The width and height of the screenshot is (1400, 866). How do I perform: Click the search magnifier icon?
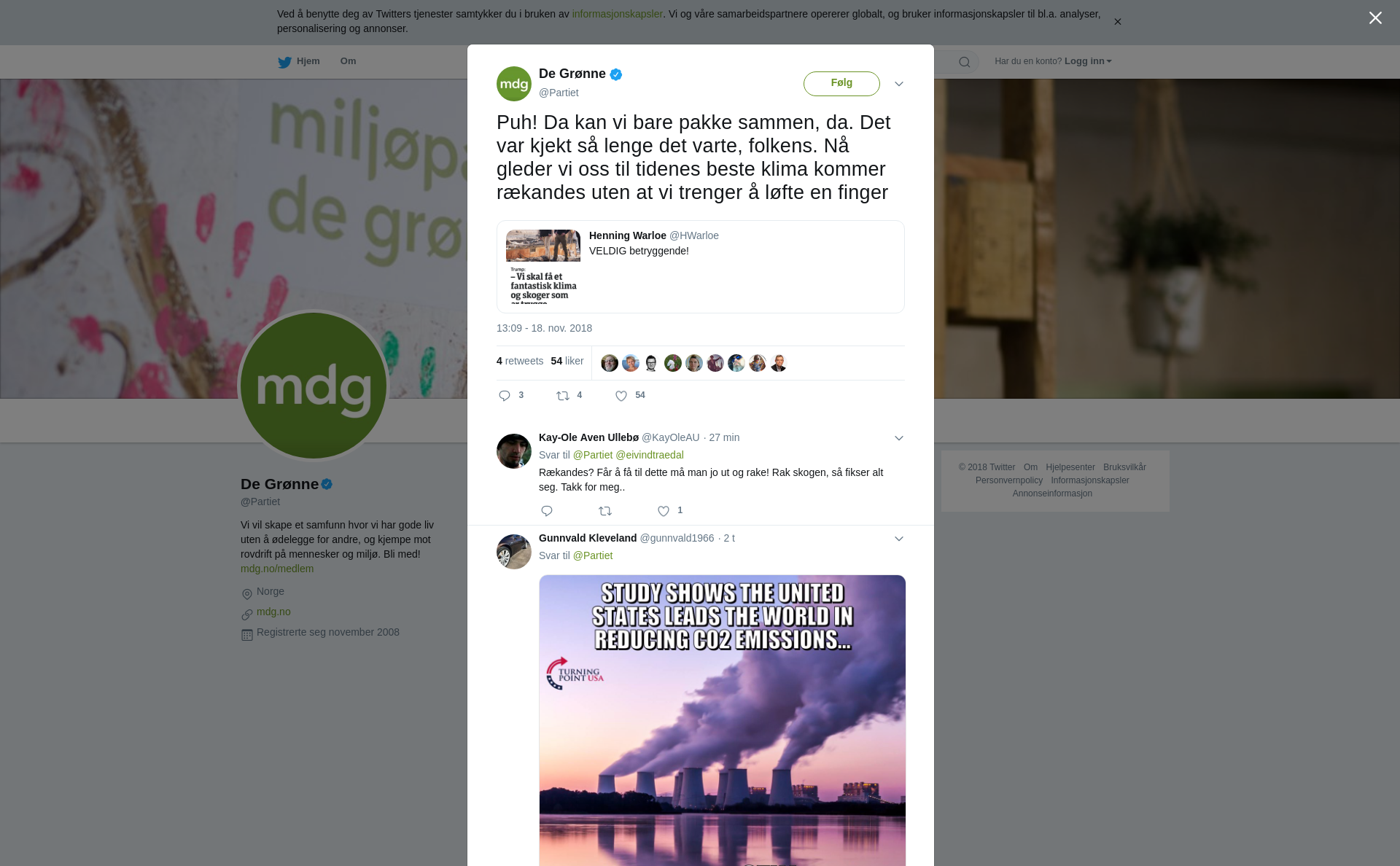[965, 62]
